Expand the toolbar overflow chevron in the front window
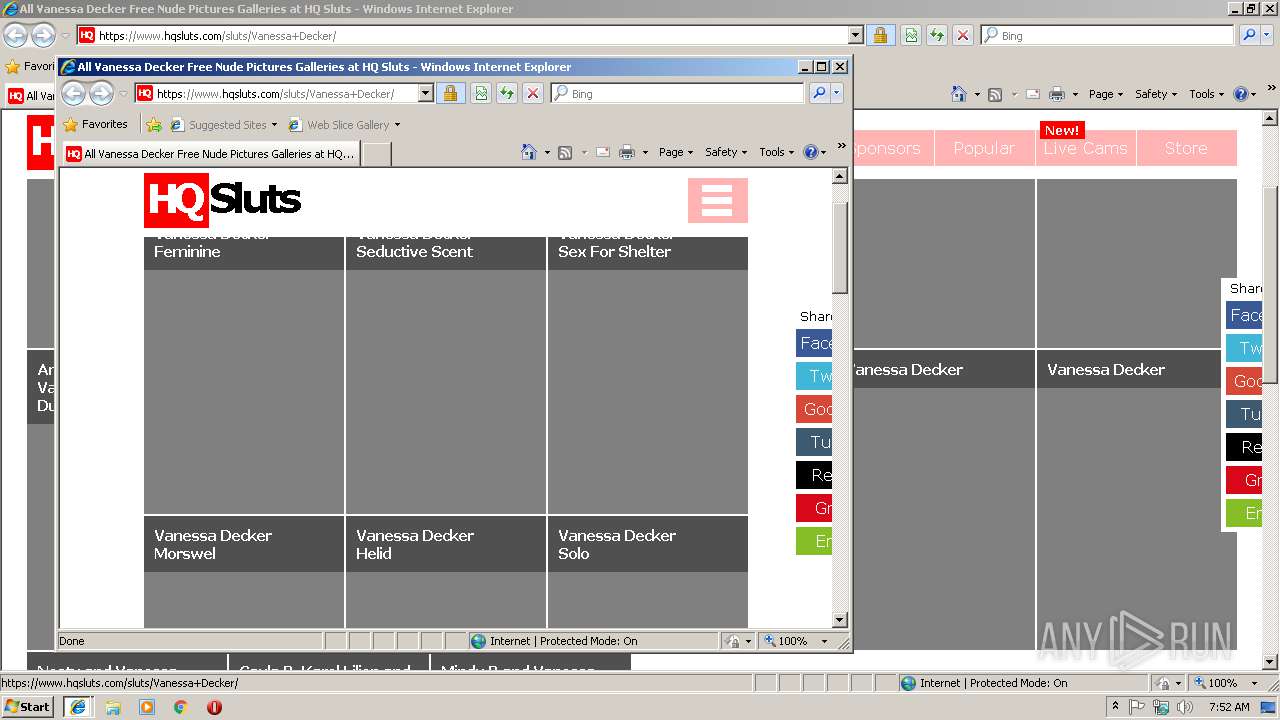 [x=842, y=147]
